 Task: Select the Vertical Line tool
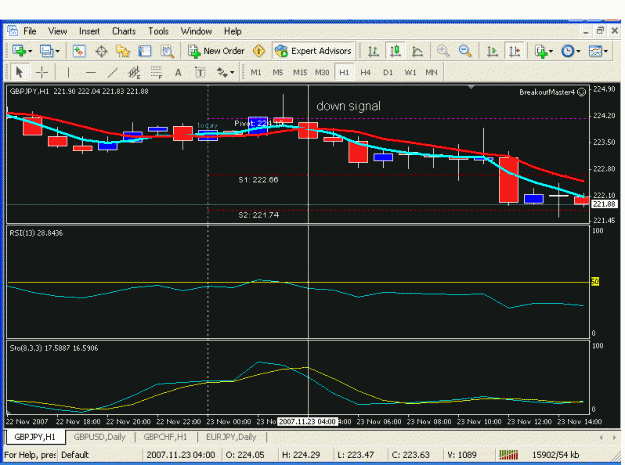(68, 73)
